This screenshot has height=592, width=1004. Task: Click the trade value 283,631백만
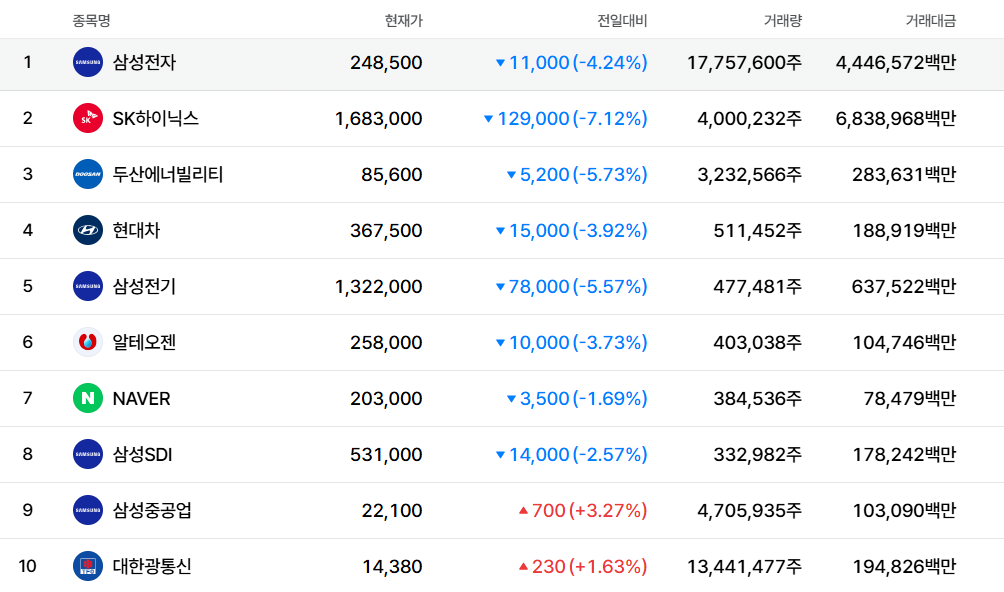click(x=904, y=175)
